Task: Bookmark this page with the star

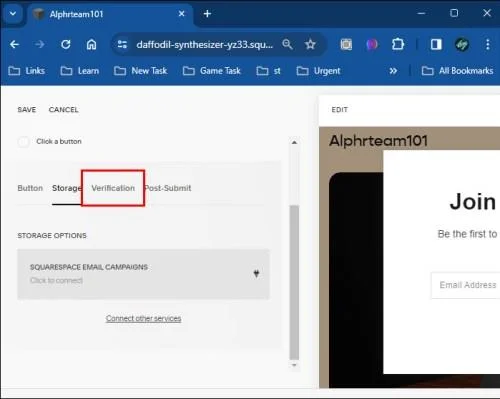Action: pyautogui.click(x=310, y=44)
